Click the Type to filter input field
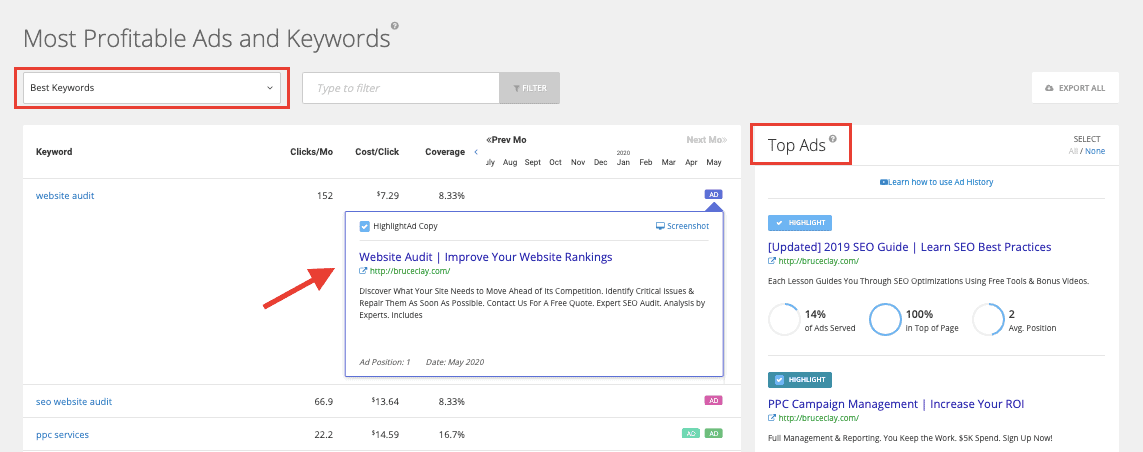1143x452 pixels. [401, 88]
